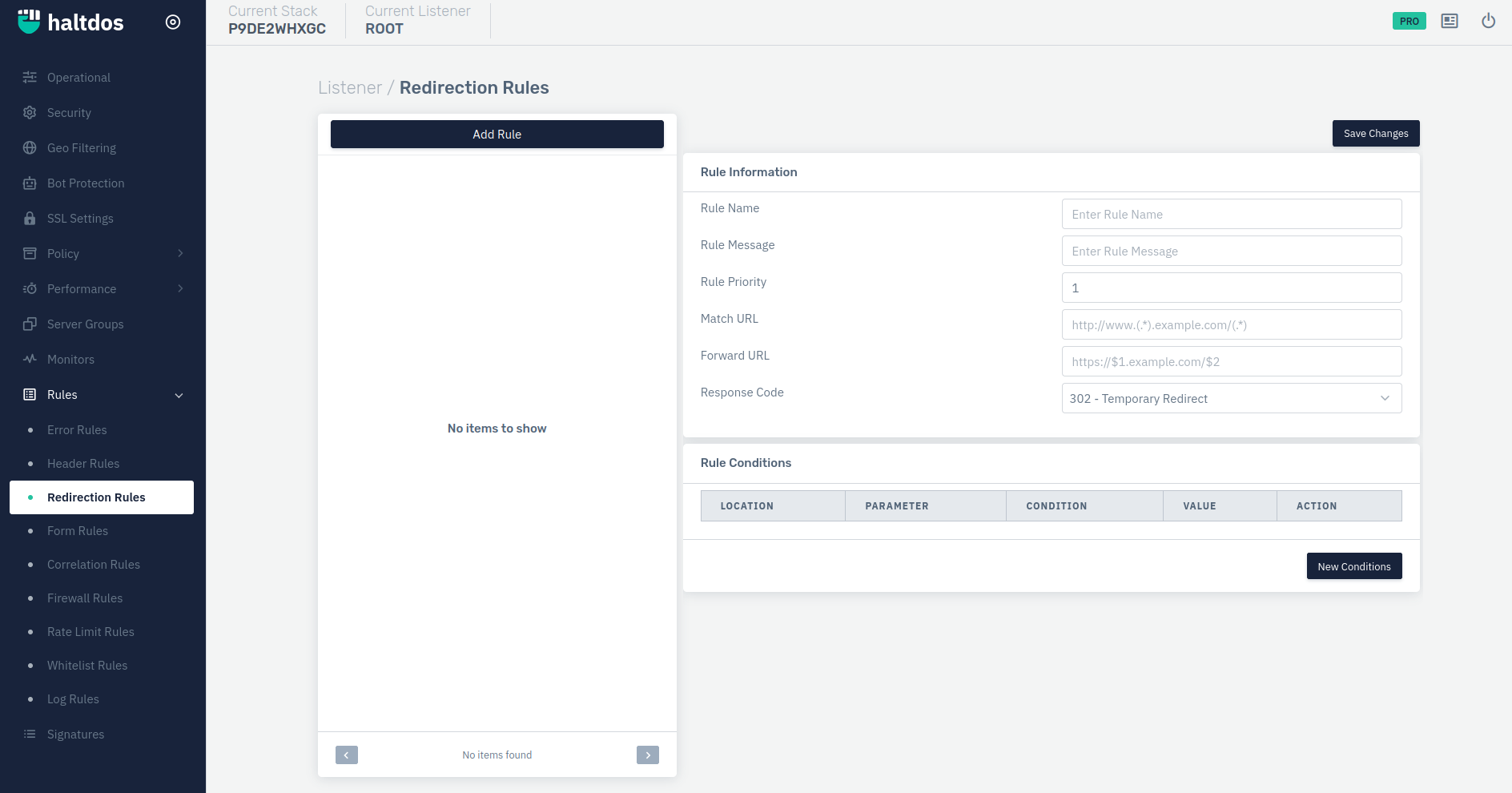Image resolution: width=1512 pixels, height=793 pixels.
Task: Click the Add Rule button
Action: click(497, 135)
